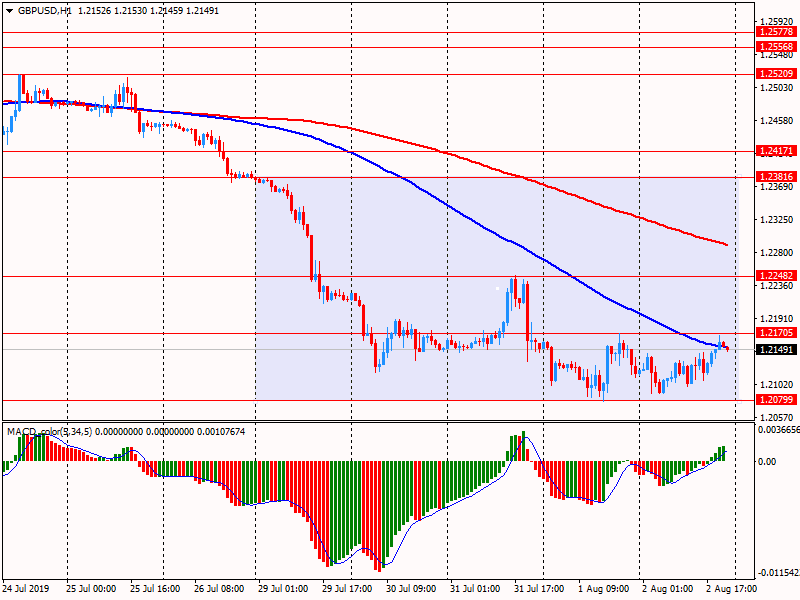
Task: Click the 1.22800 price scale value
Action: [777, 253]
